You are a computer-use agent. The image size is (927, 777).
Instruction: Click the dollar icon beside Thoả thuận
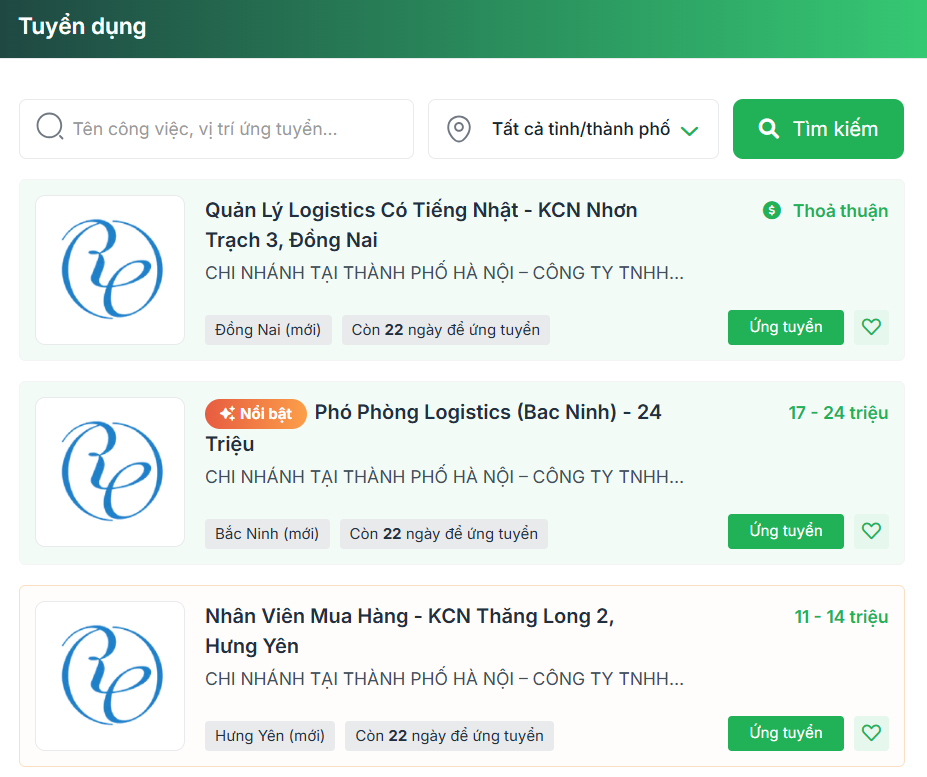(x=772, y=210)
